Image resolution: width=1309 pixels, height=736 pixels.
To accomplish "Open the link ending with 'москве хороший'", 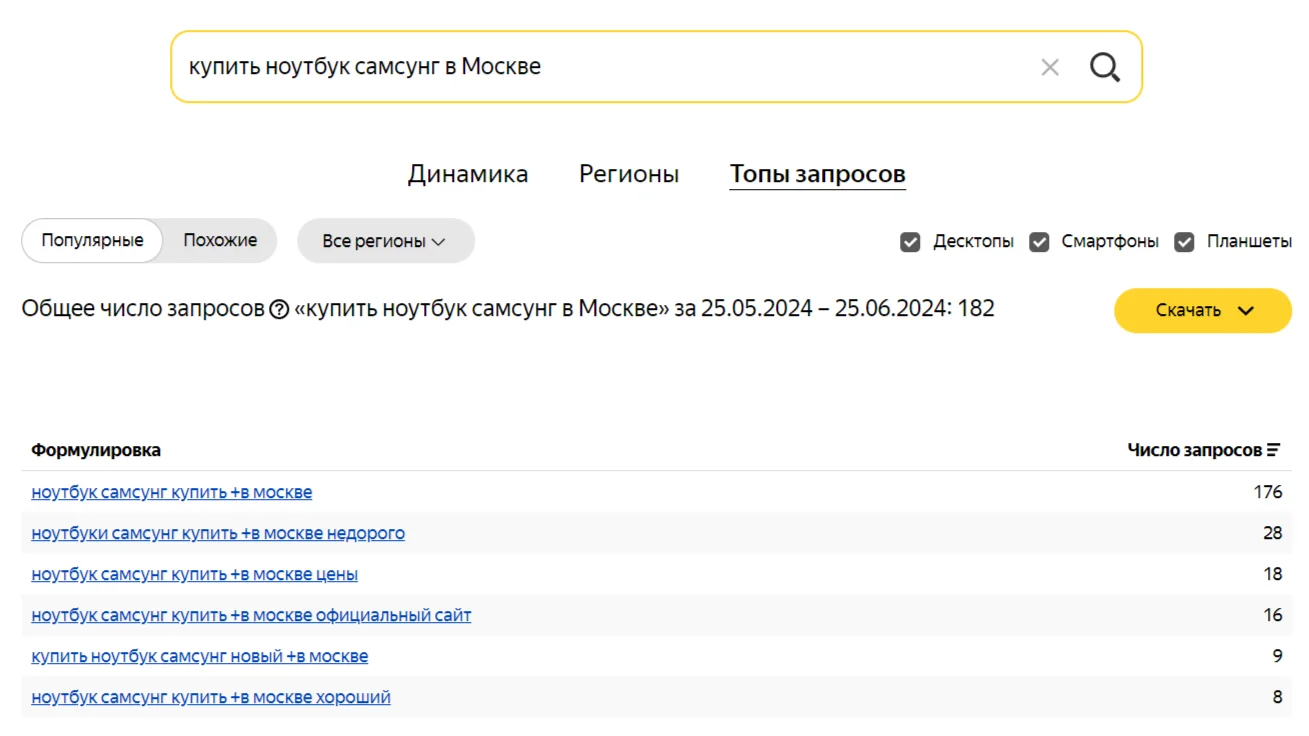I will pyautogui.click(x=211, y=697).
